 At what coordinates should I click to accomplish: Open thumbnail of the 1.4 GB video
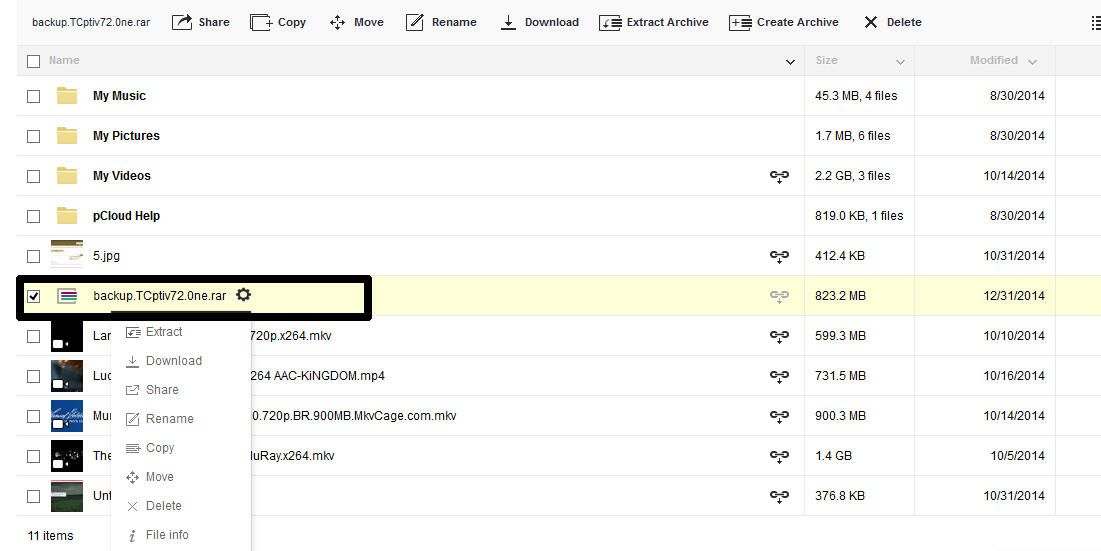click(x=67, y=456)
